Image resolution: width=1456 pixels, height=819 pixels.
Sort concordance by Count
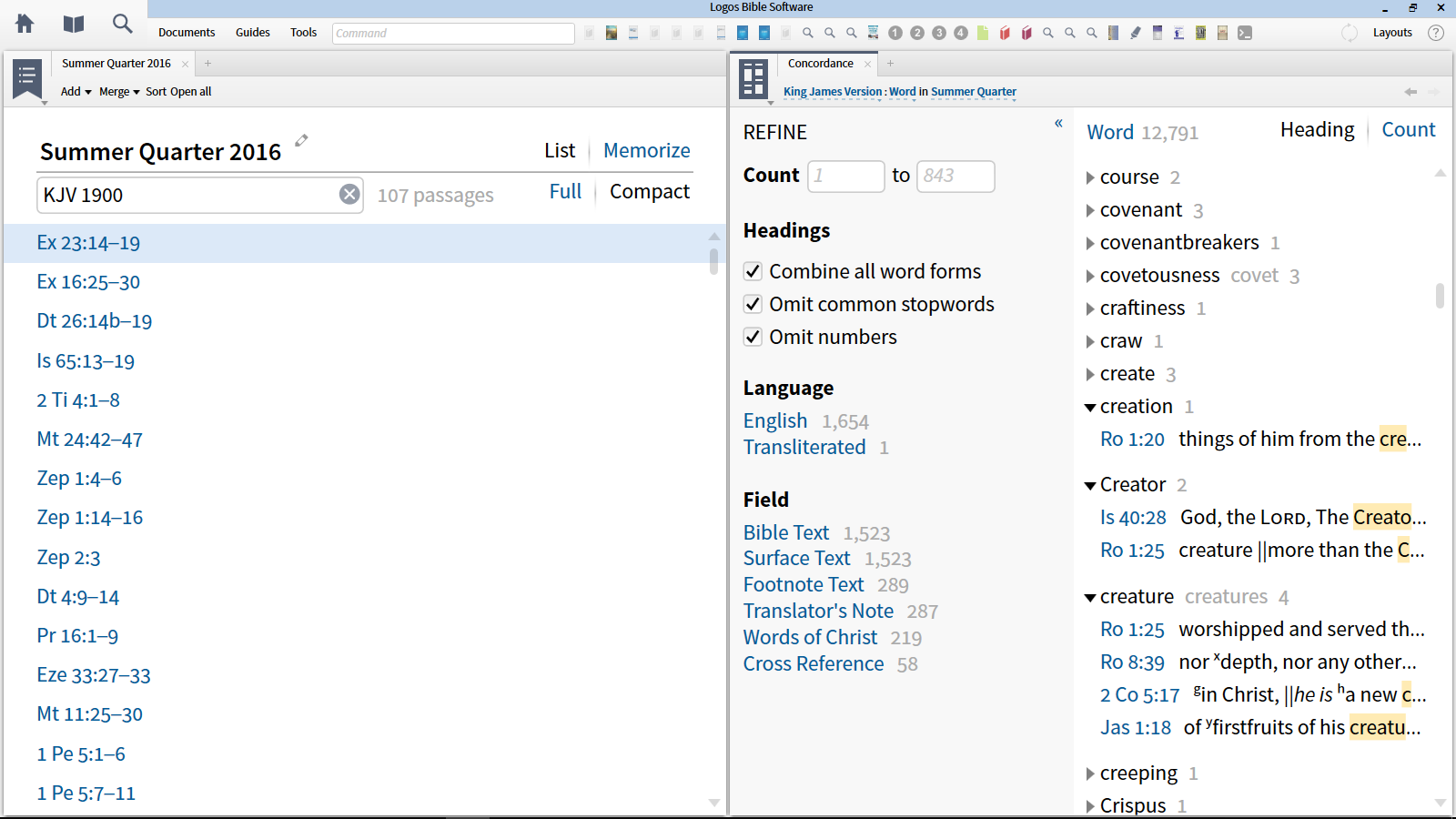click(x=1409, y=129)
